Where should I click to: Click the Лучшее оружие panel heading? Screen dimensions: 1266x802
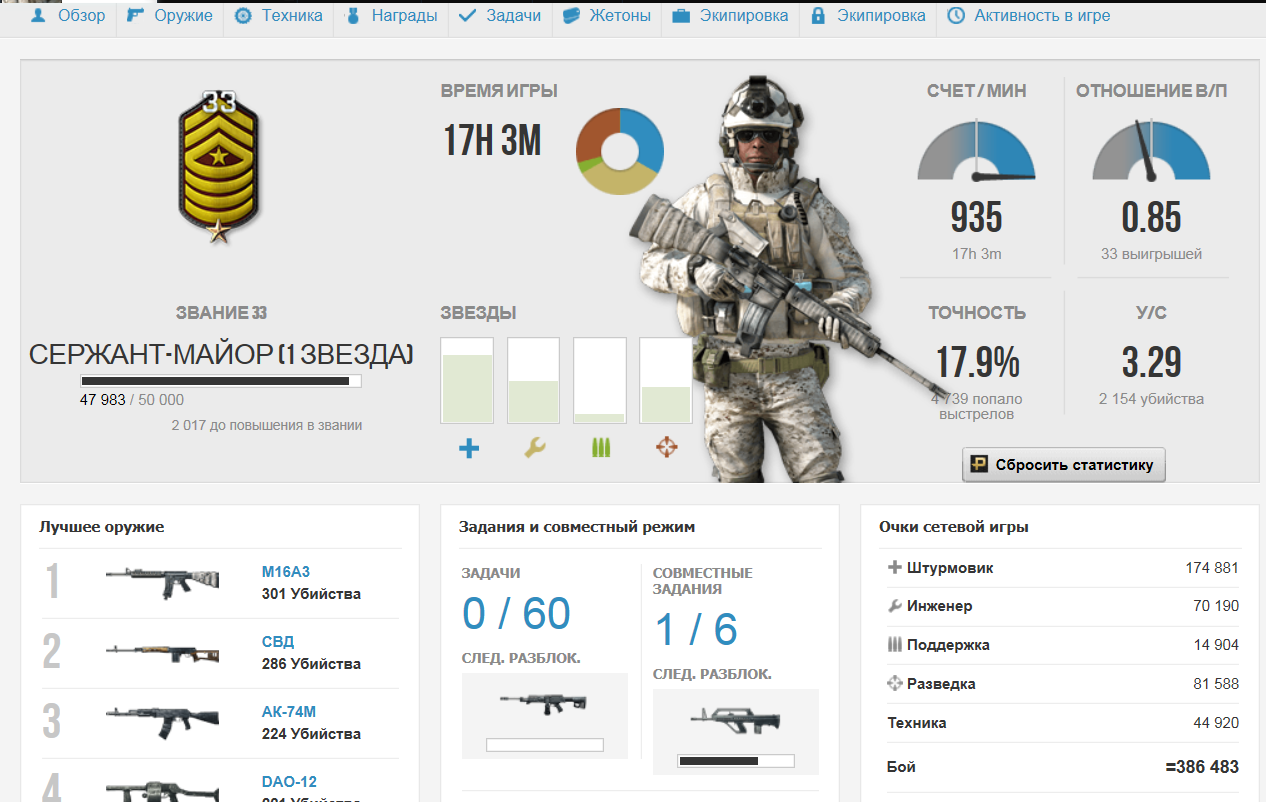pyautogui.click(x=102, y=526)
